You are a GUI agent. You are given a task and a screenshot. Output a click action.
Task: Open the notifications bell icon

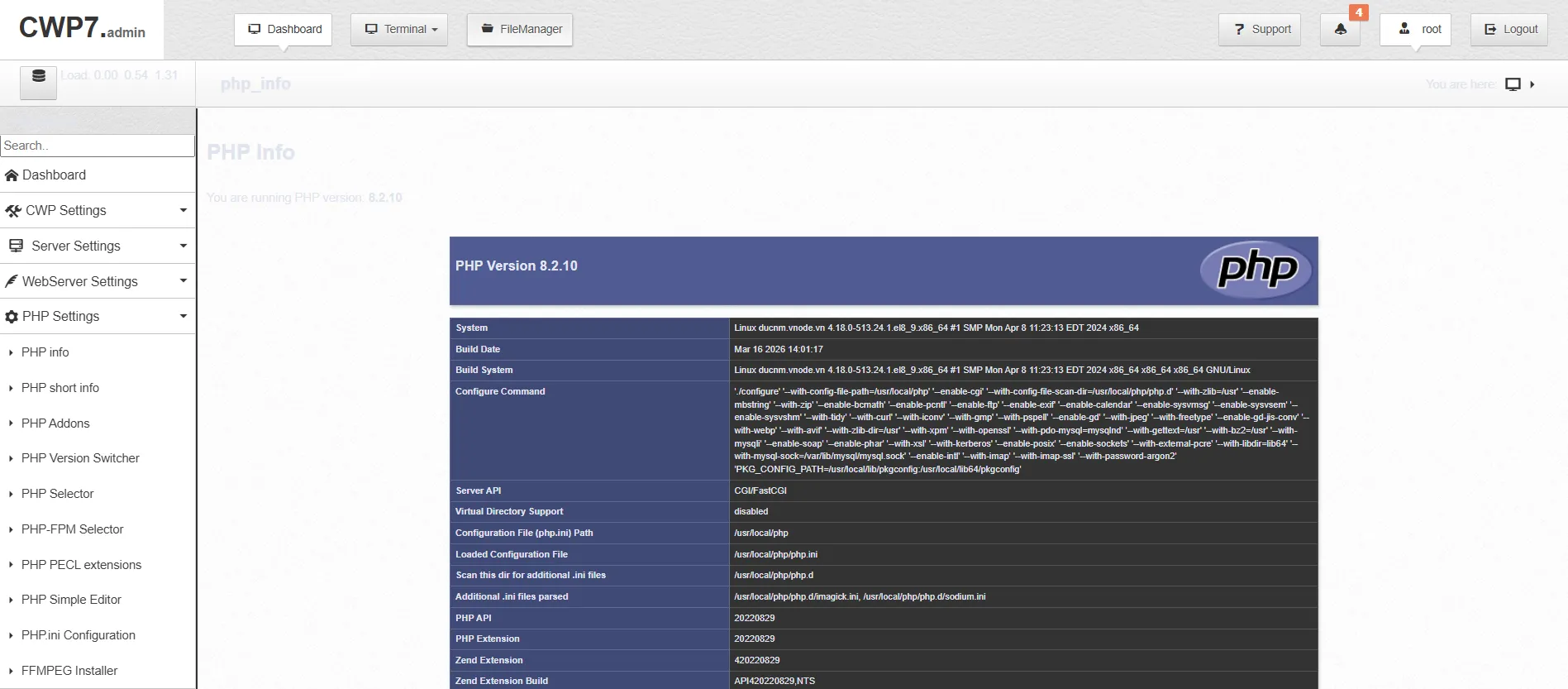(x=1341, y=29)
